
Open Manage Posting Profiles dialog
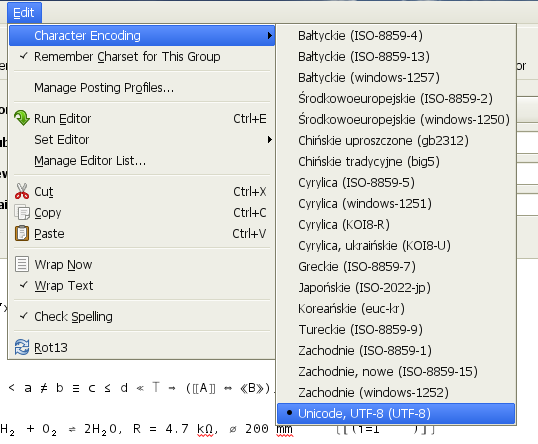[x=141, y=88]
